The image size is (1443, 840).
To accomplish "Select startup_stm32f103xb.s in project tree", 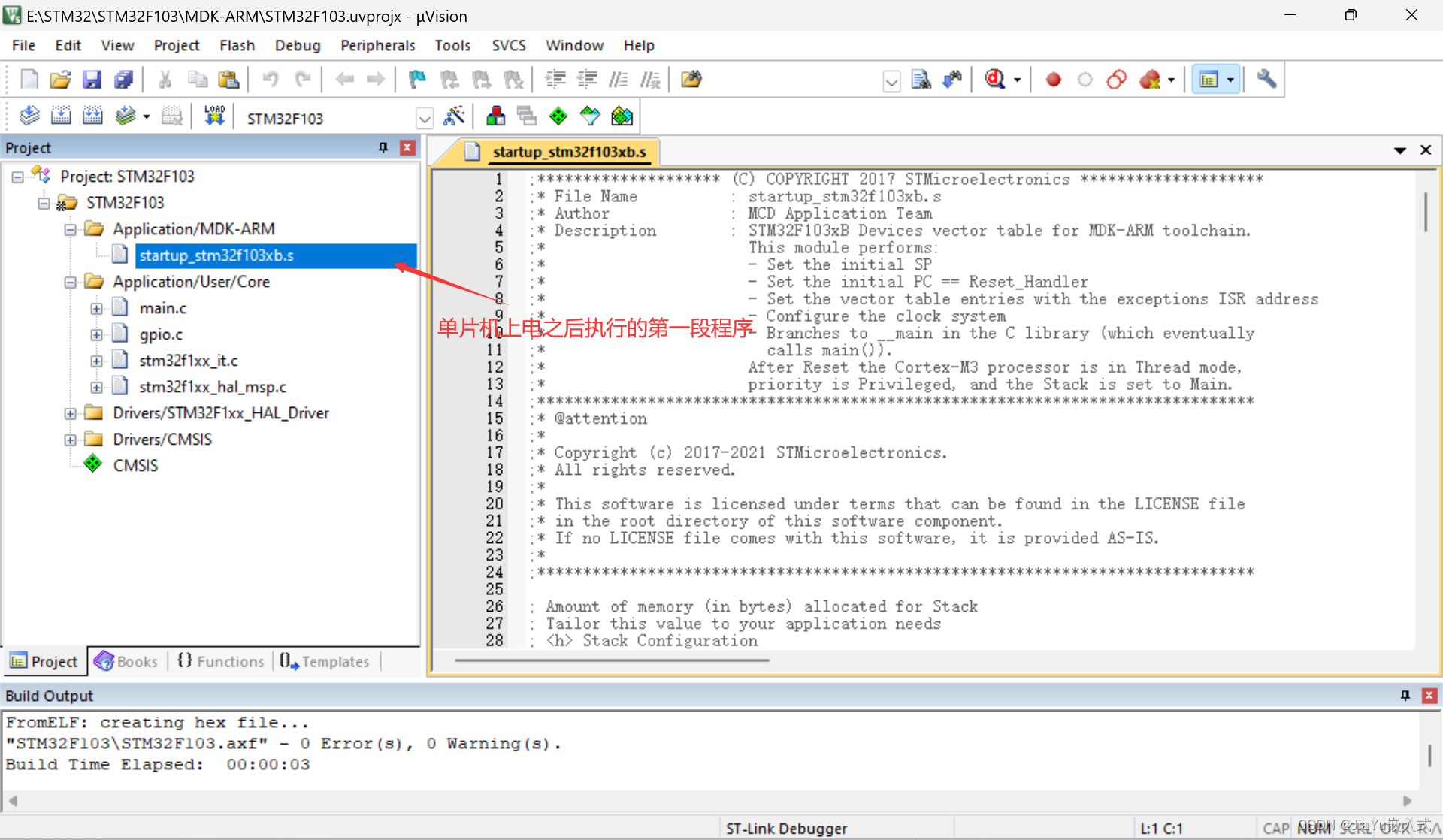I will (x=217, y=255).
